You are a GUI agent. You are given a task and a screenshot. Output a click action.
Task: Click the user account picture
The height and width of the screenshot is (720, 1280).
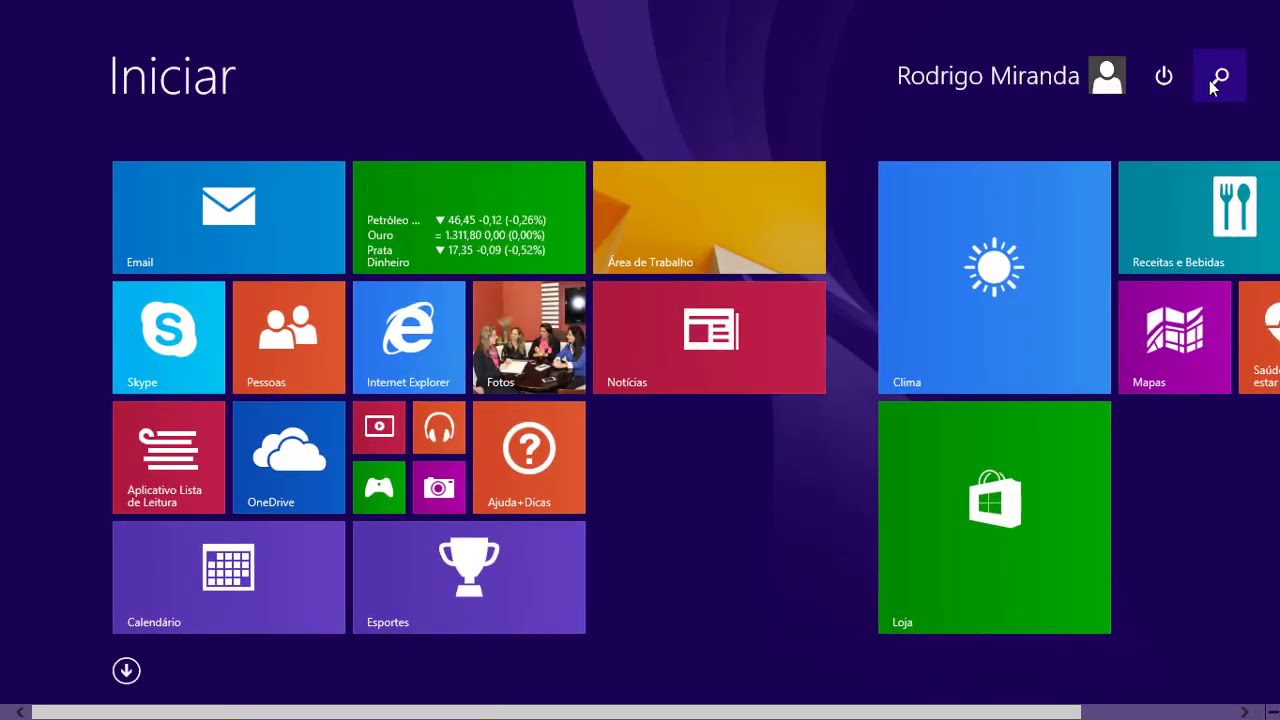[x=1107, y=76]
